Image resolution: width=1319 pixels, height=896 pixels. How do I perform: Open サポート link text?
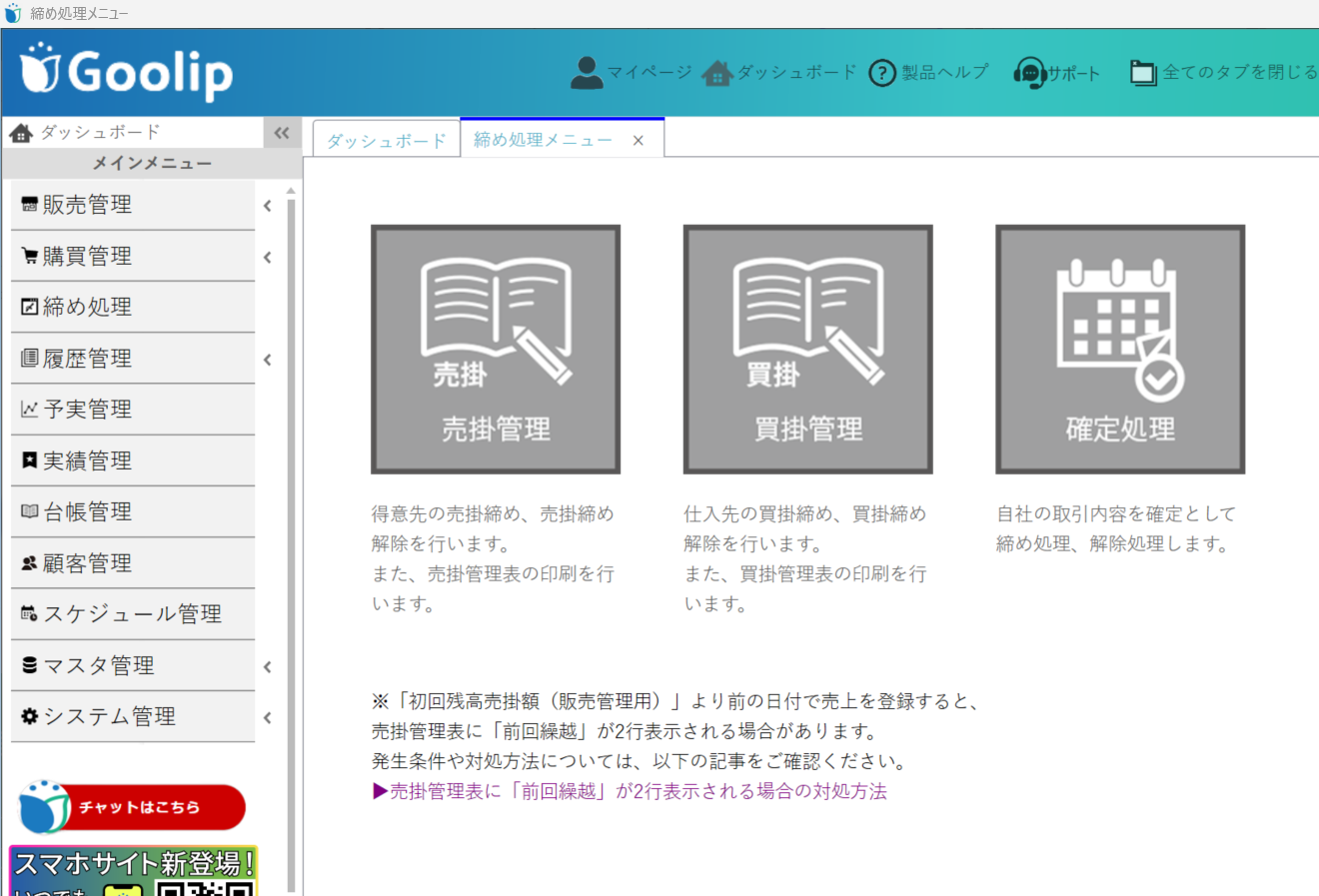(1074, 74)
